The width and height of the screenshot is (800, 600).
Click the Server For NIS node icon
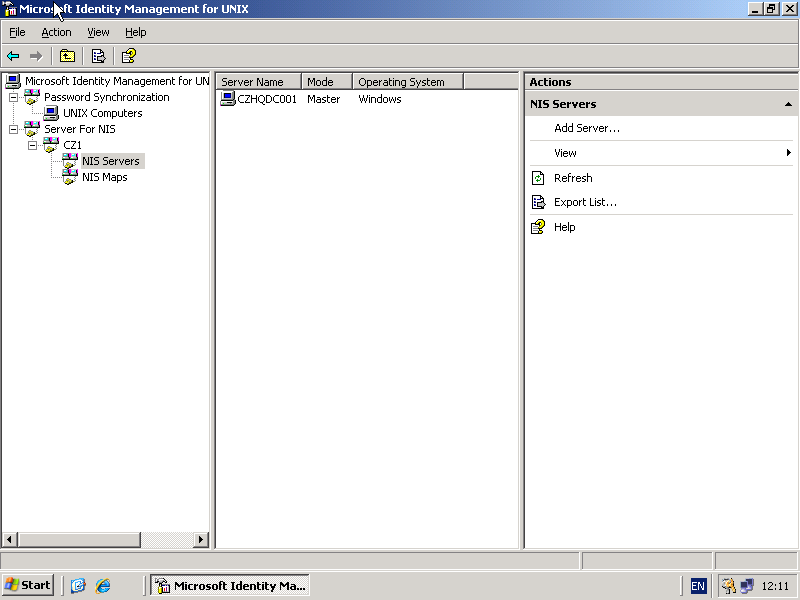(x=32, y=129)
